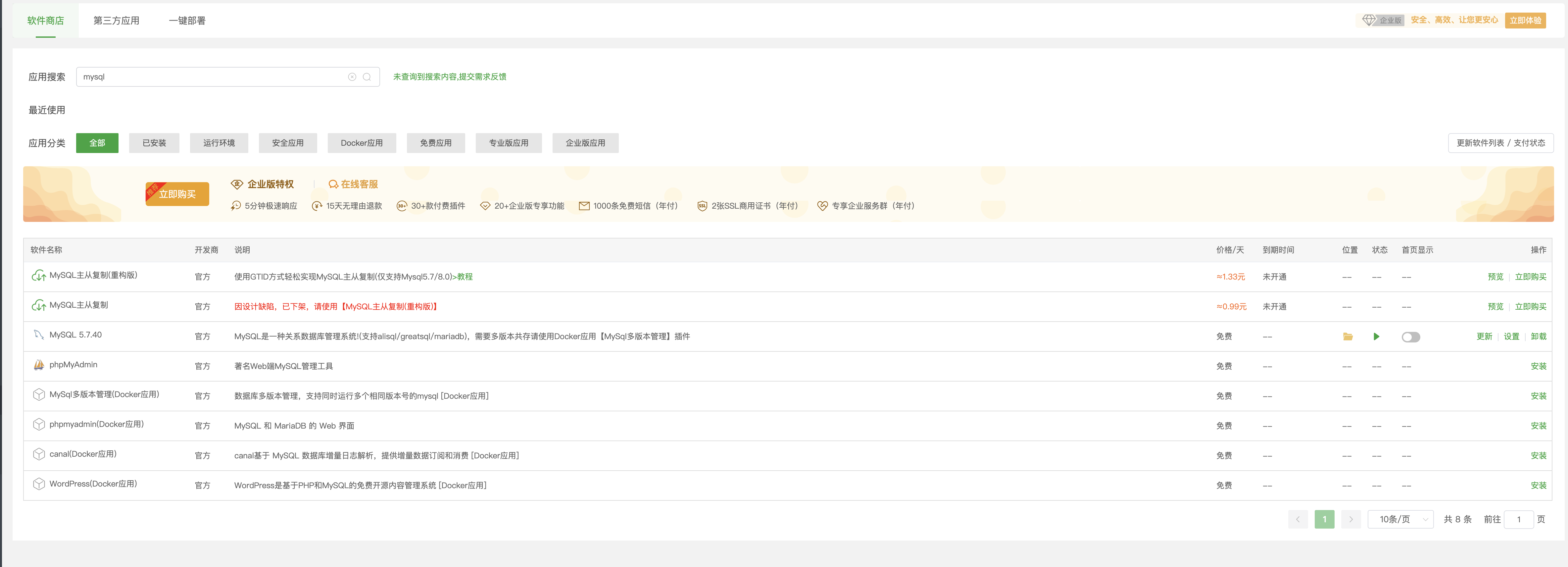Click the MySQL主从复制 cloud icon
This screenshot has width=1568, height=567.
pyautogui.click(x=39, y=306)
